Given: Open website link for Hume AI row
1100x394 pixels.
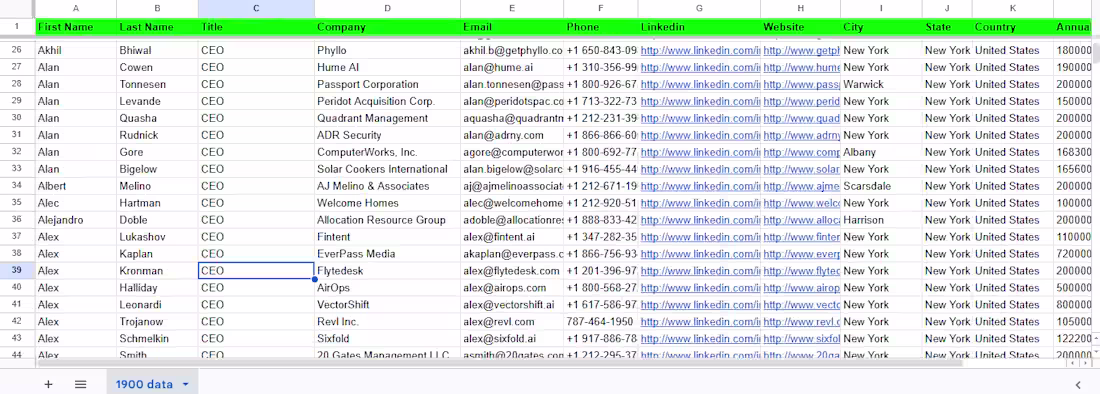Looking at the screenshot, I should point(802,67).
